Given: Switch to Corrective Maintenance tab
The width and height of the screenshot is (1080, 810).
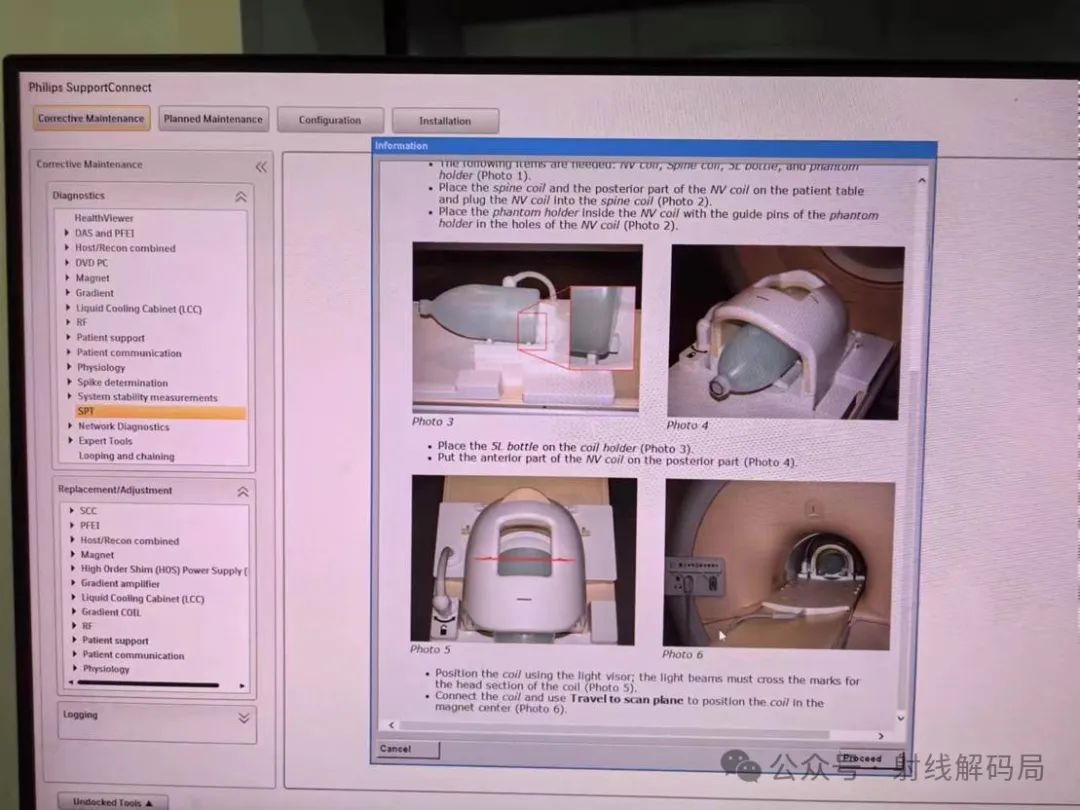Looking at the screenshot, I should [x=91, y=118].
